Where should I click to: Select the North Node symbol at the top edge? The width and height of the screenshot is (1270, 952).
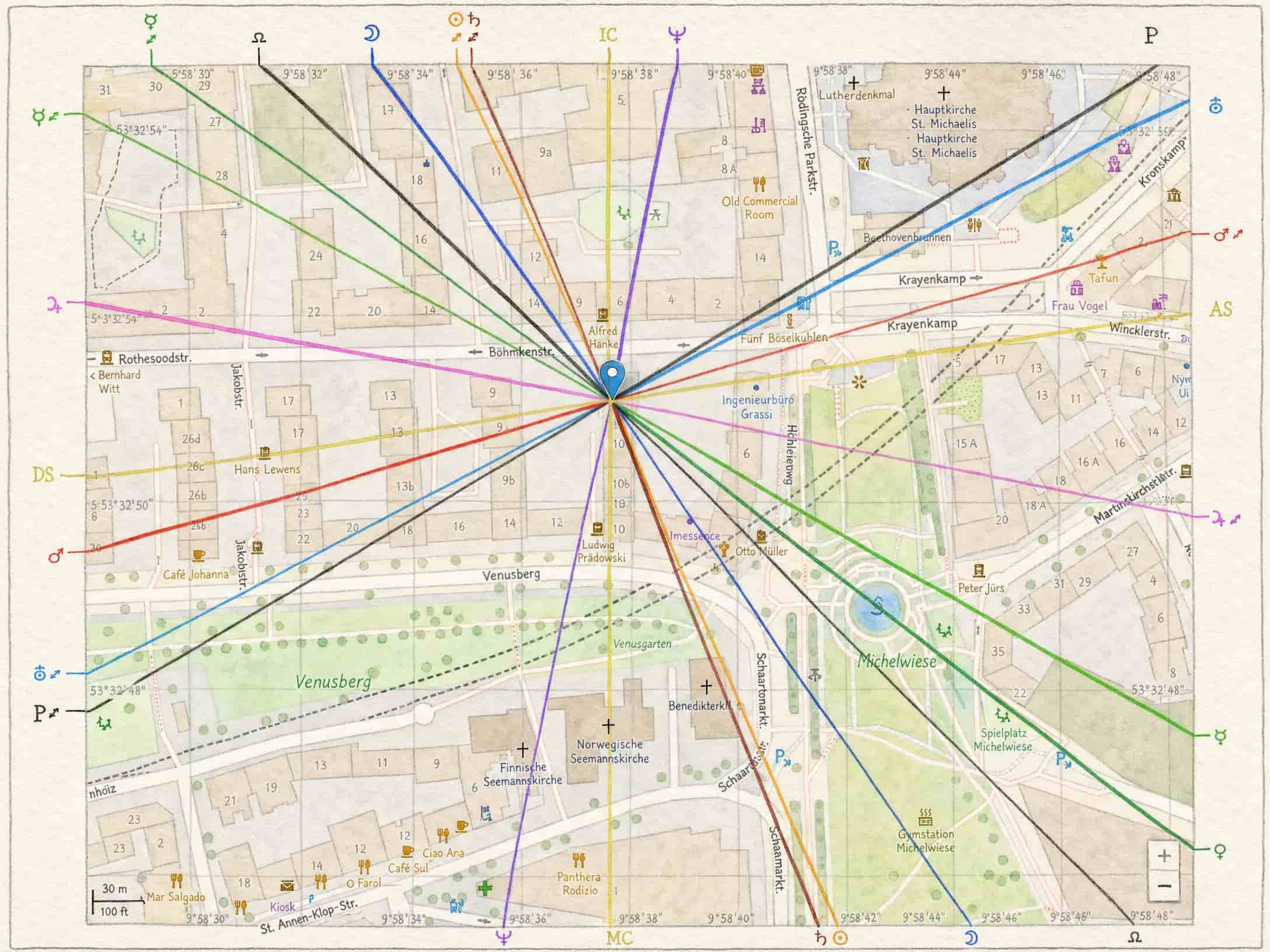259,38
